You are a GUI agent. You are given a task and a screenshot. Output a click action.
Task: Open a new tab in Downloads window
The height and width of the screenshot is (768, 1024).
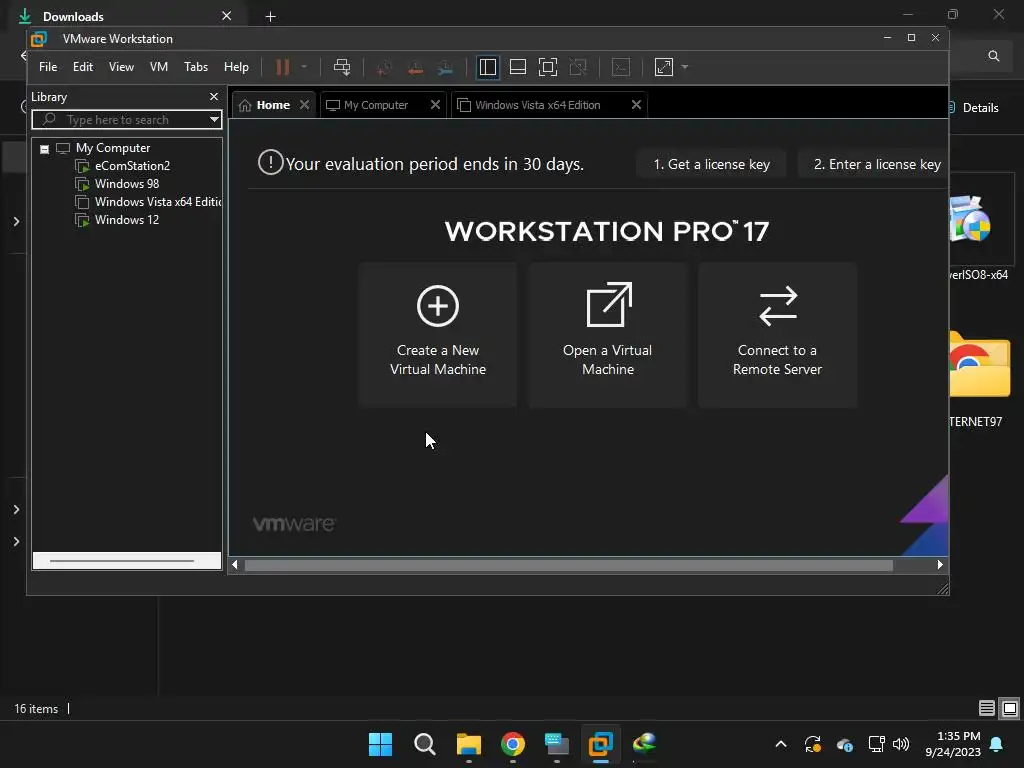[x=270, y=16]
